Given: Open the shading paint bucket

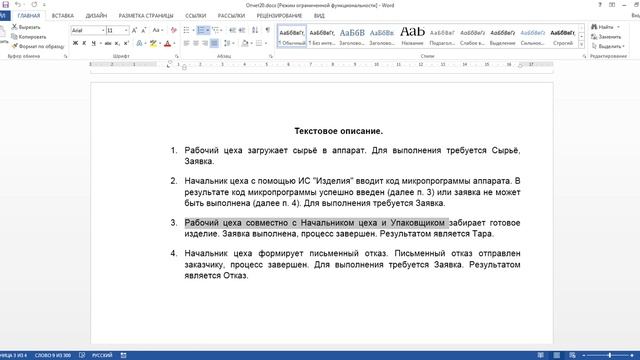Looking at the screenshot, I should pos(245,43).
